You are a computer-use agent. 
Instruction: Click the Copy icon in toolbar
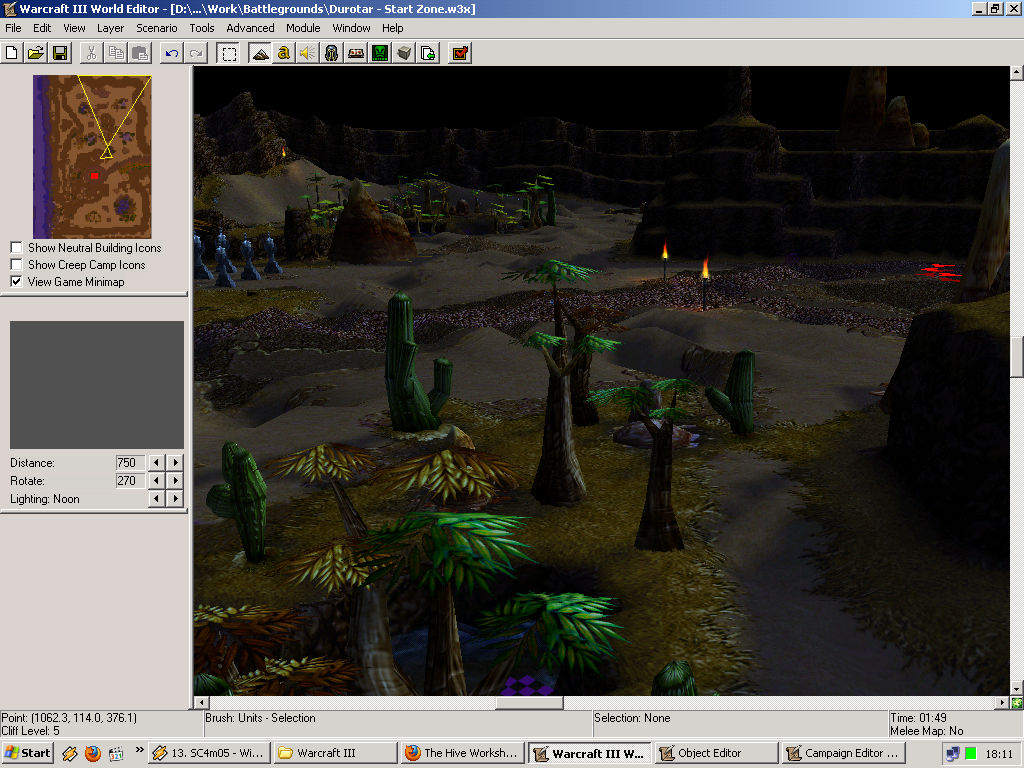(116, 53)
